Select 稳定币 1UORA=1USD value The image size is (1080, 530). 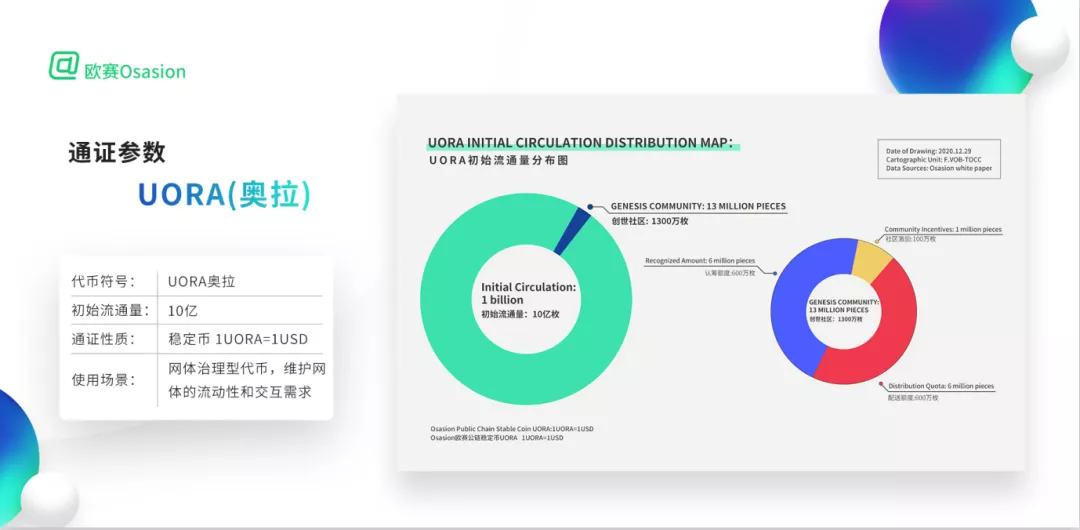tap(238, 339)
